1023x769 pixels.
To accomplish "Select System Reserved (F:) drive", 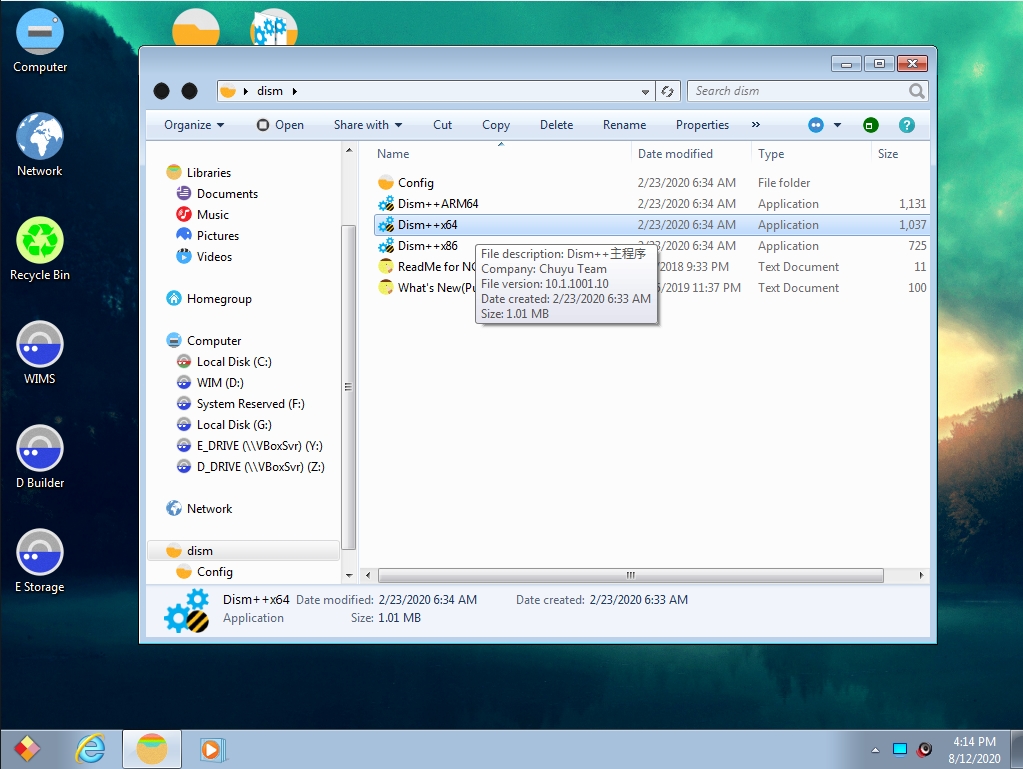I will [251, 404].
